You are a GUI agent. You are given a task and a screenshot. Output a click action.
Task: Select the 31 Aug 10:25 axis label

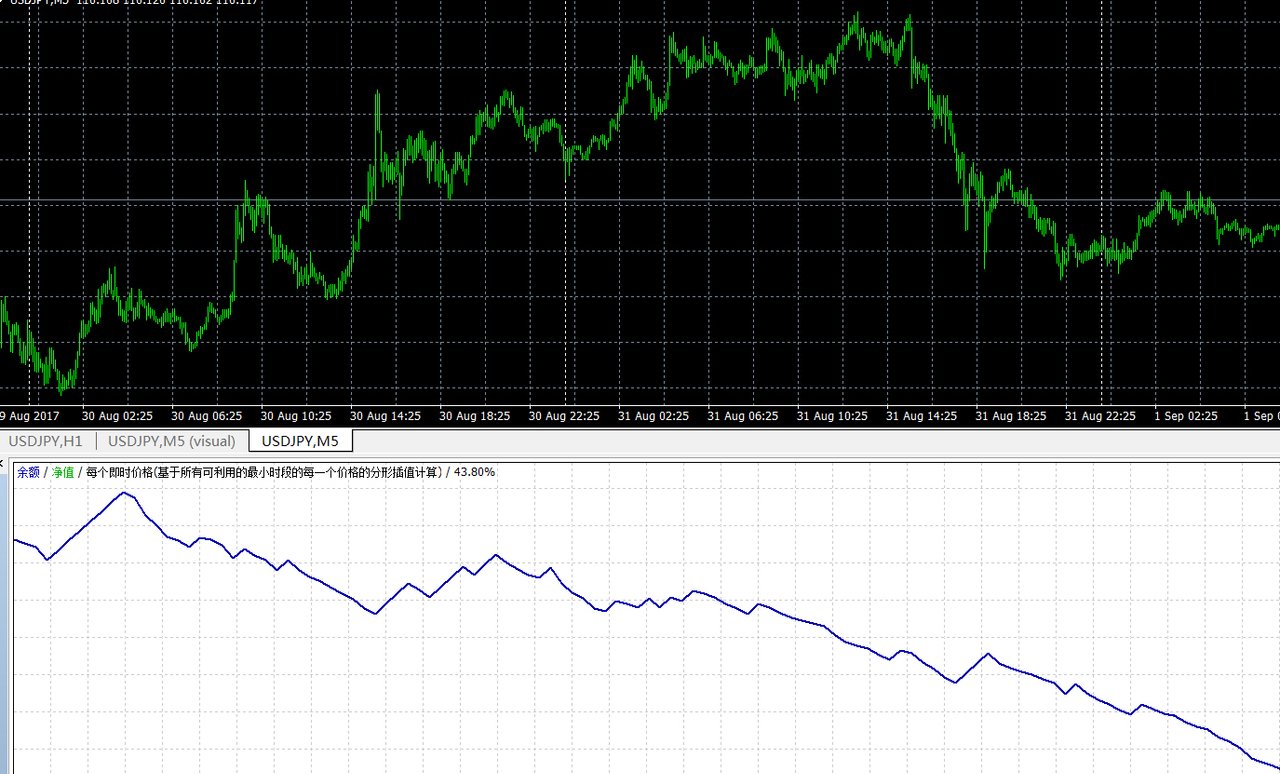832,416
